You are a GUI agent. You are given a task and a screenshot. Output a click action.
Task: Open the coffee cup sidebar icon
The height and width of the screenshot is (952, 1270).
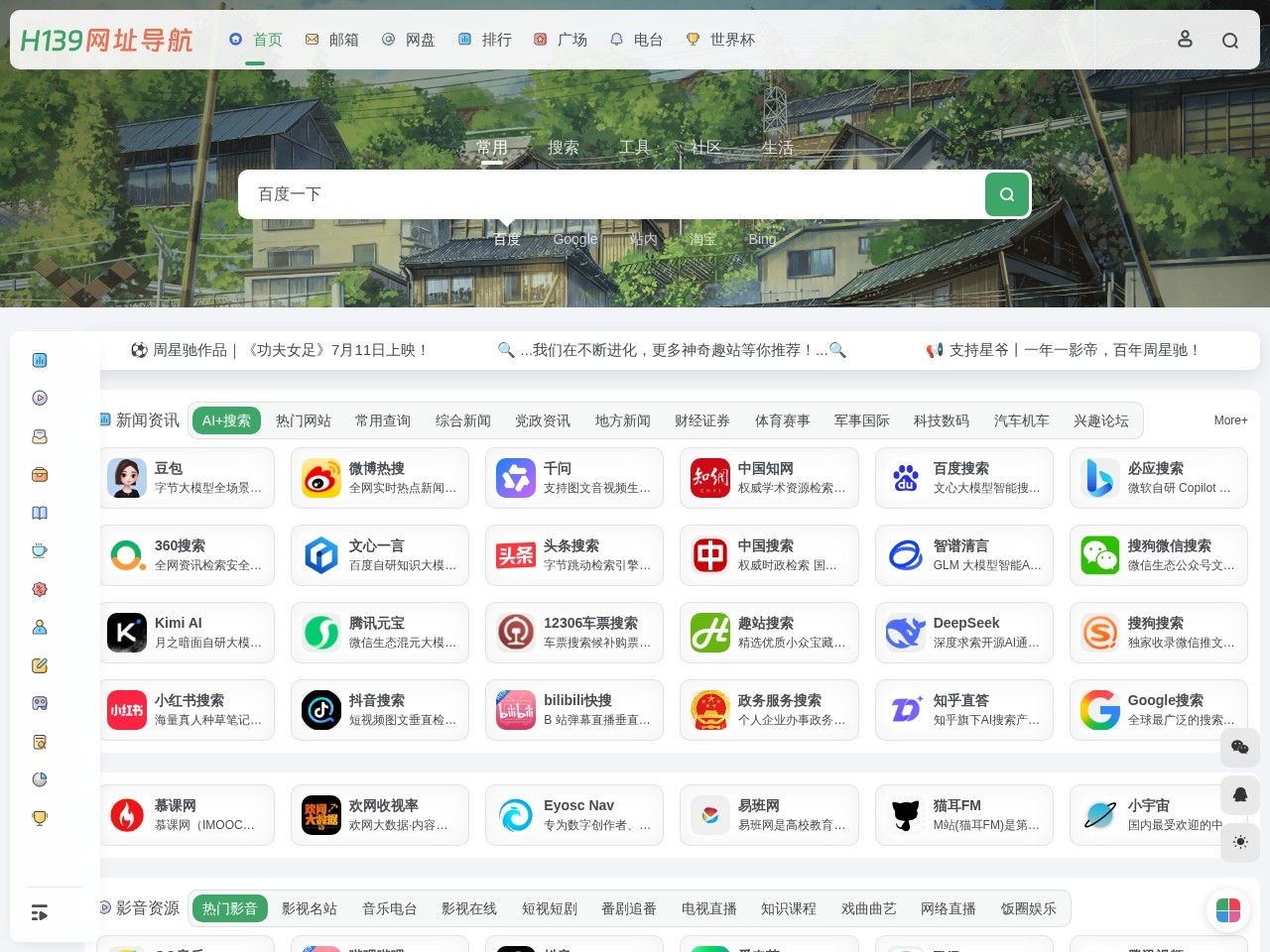tap(40, 550)
